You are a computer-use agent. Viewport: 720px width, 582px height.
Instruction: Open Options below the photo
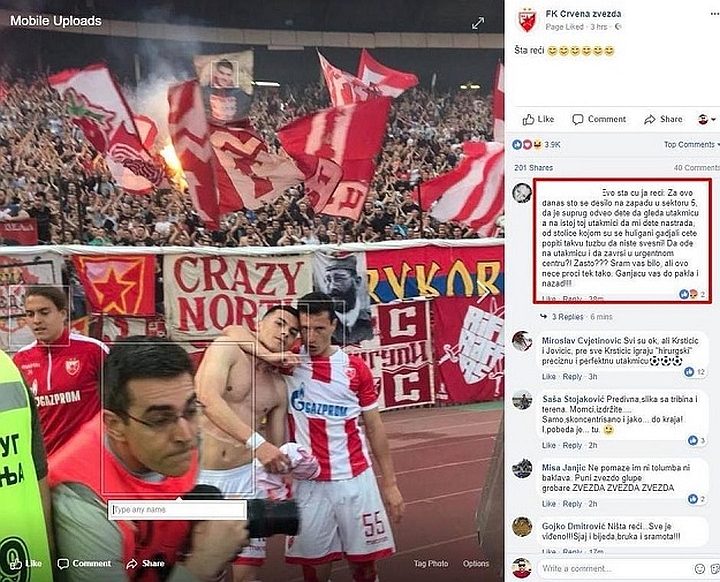(476, 564)
